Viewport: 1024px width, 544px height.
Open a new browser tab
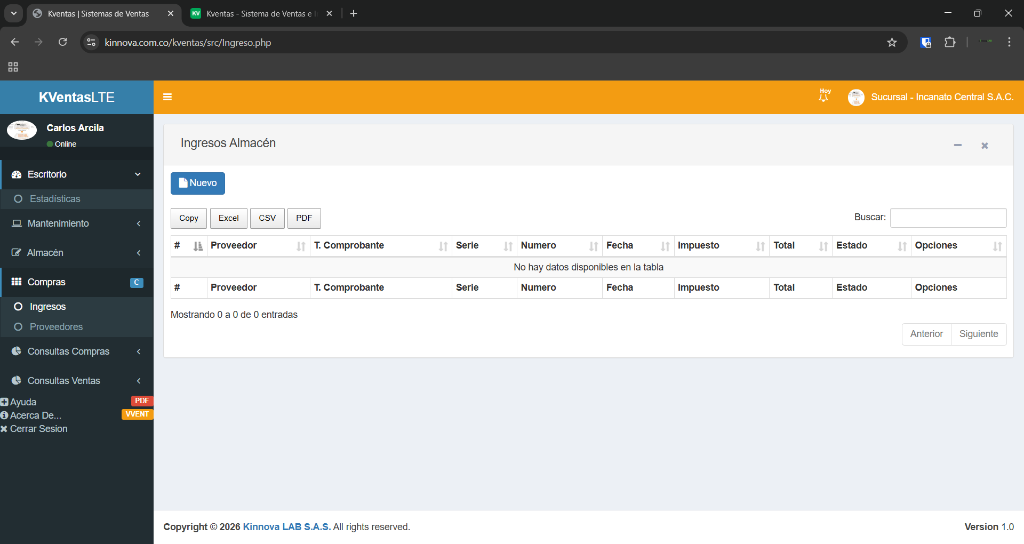353,13
